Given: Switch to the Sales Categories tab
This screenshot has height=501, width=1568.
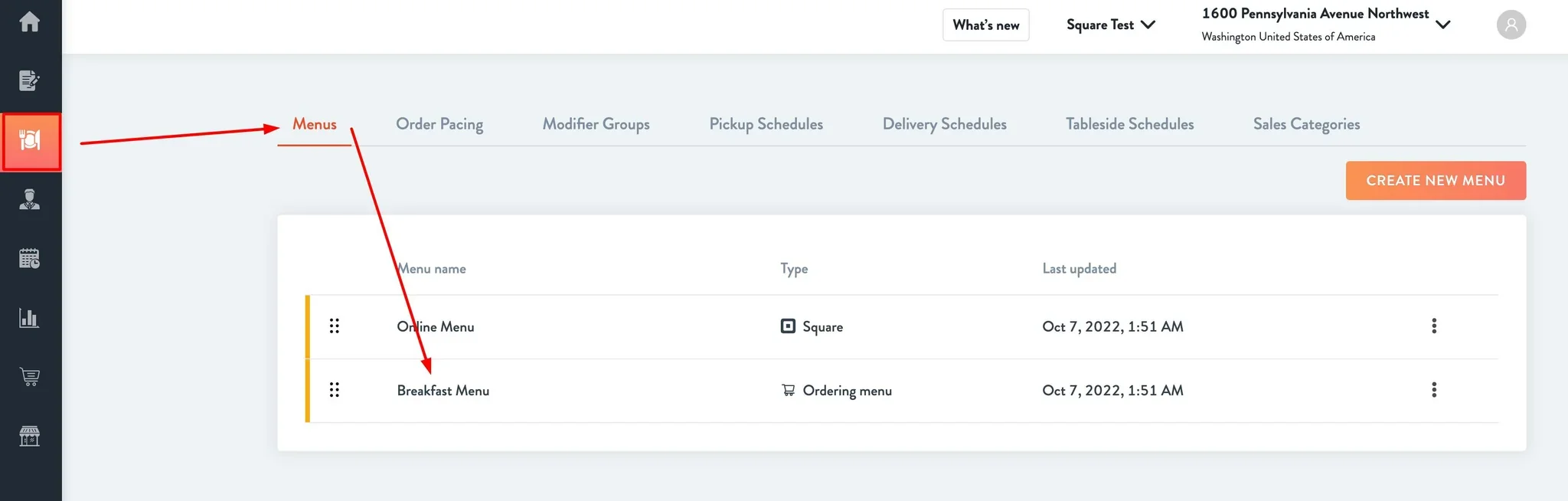Looking at the screenshot, I should tap(1307, 124).
